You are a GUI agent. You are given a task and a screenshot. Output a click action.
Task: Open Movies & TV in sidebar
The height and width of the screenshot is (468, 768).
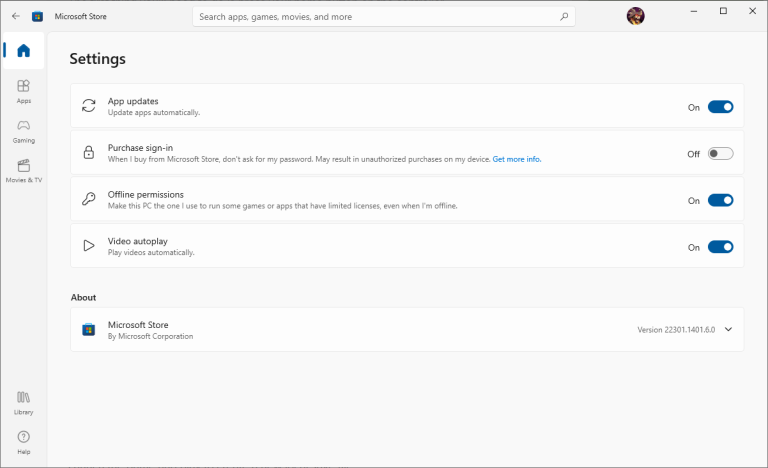pyautogui.click(x=24, y=171)
